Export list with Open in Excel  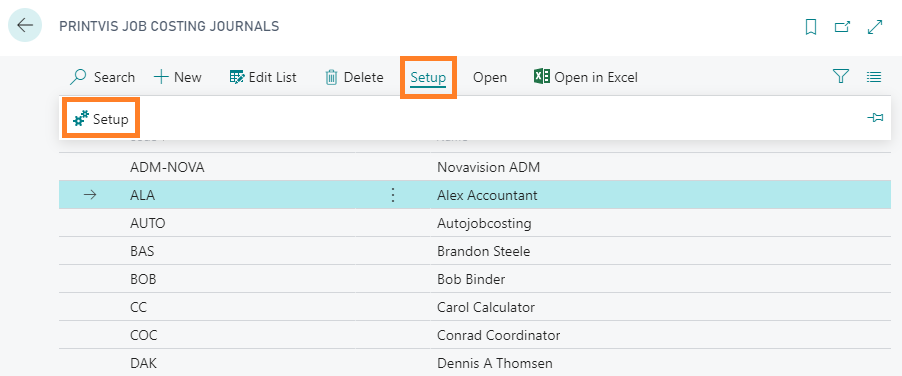(586, 77)
